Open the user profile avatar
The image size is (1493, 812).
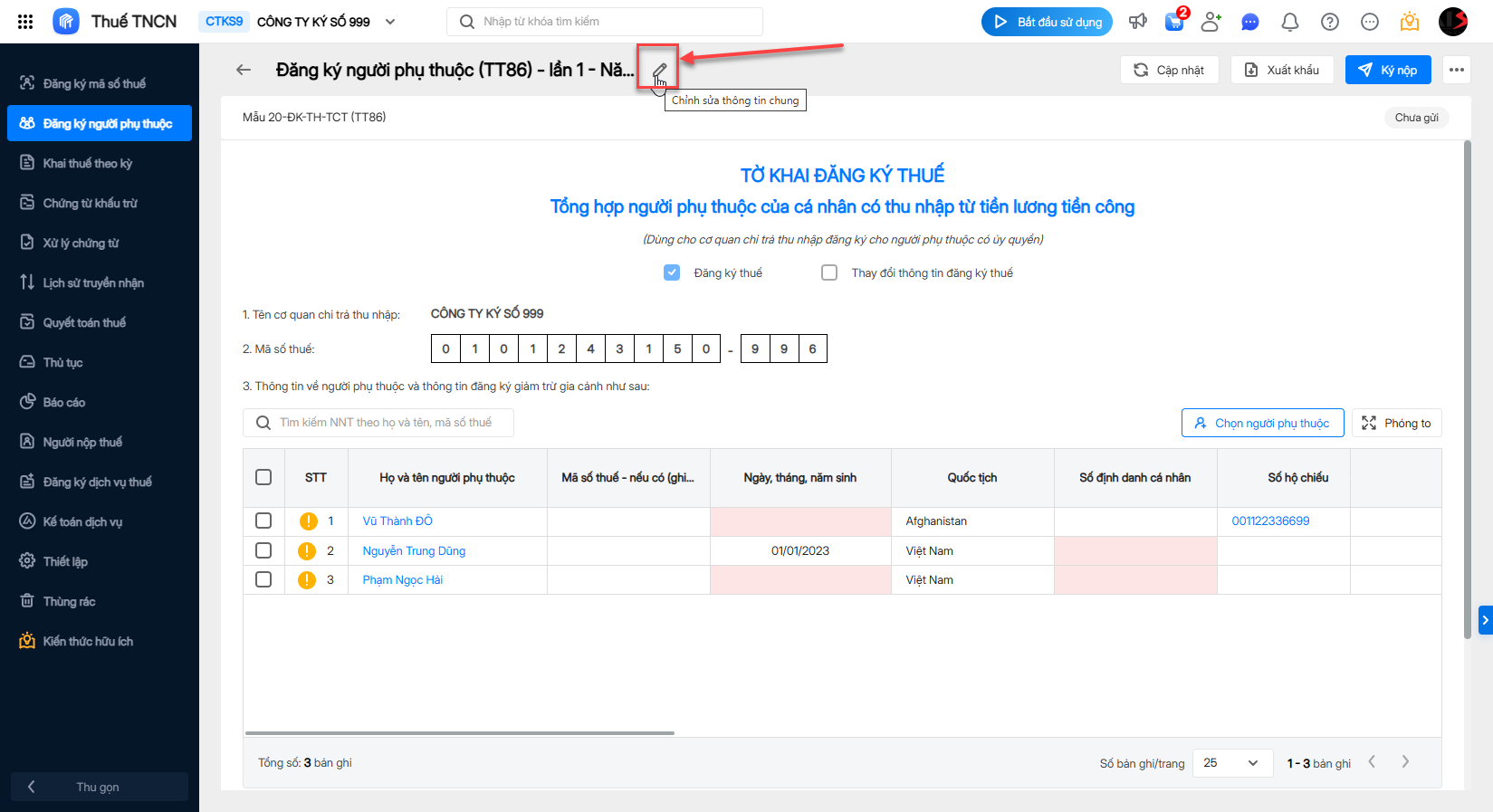[x=1453, y=22]
